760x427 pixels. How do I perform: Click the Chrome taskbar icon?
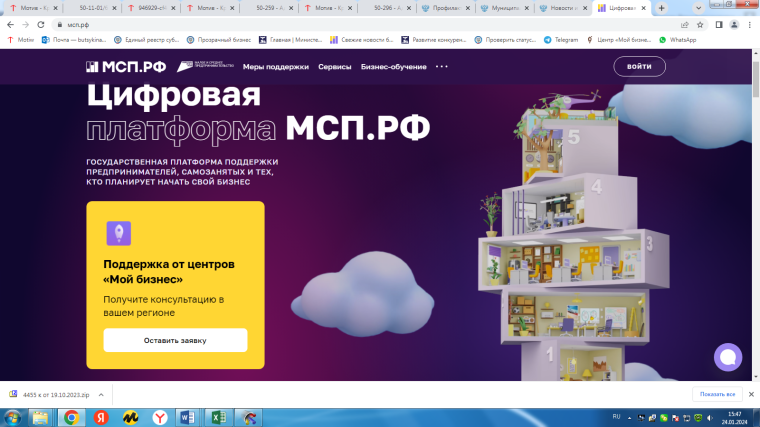click(x=71, y=417)
